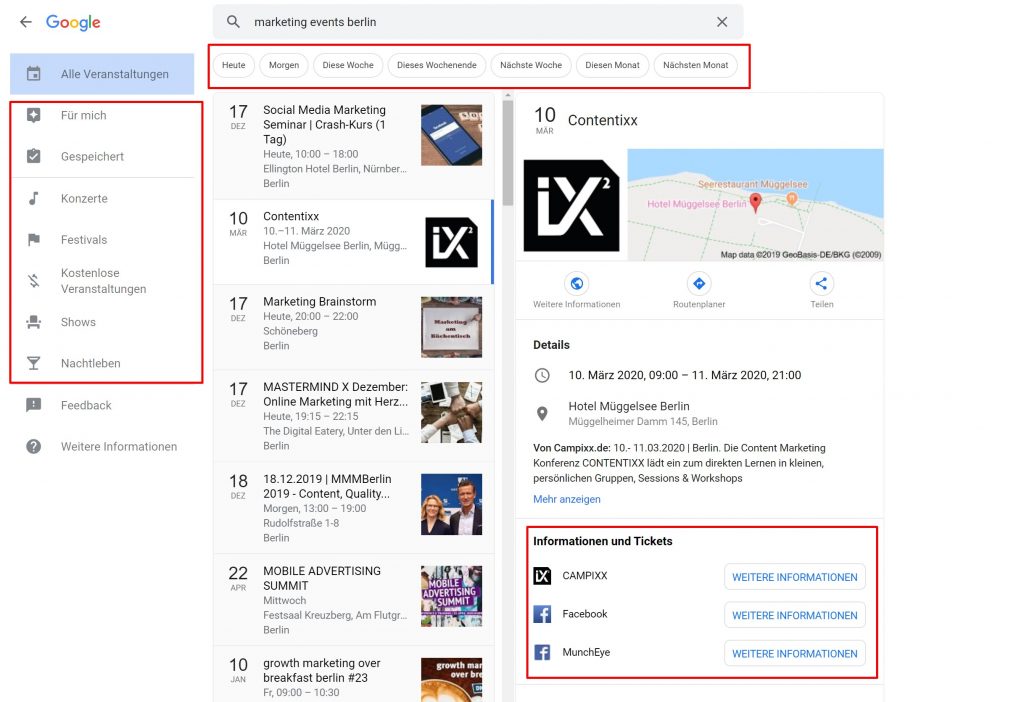Open MASTERMIND X Dezember event
Screen dimensions: 1024x702
pyautogui.click(x=353, y=416)
